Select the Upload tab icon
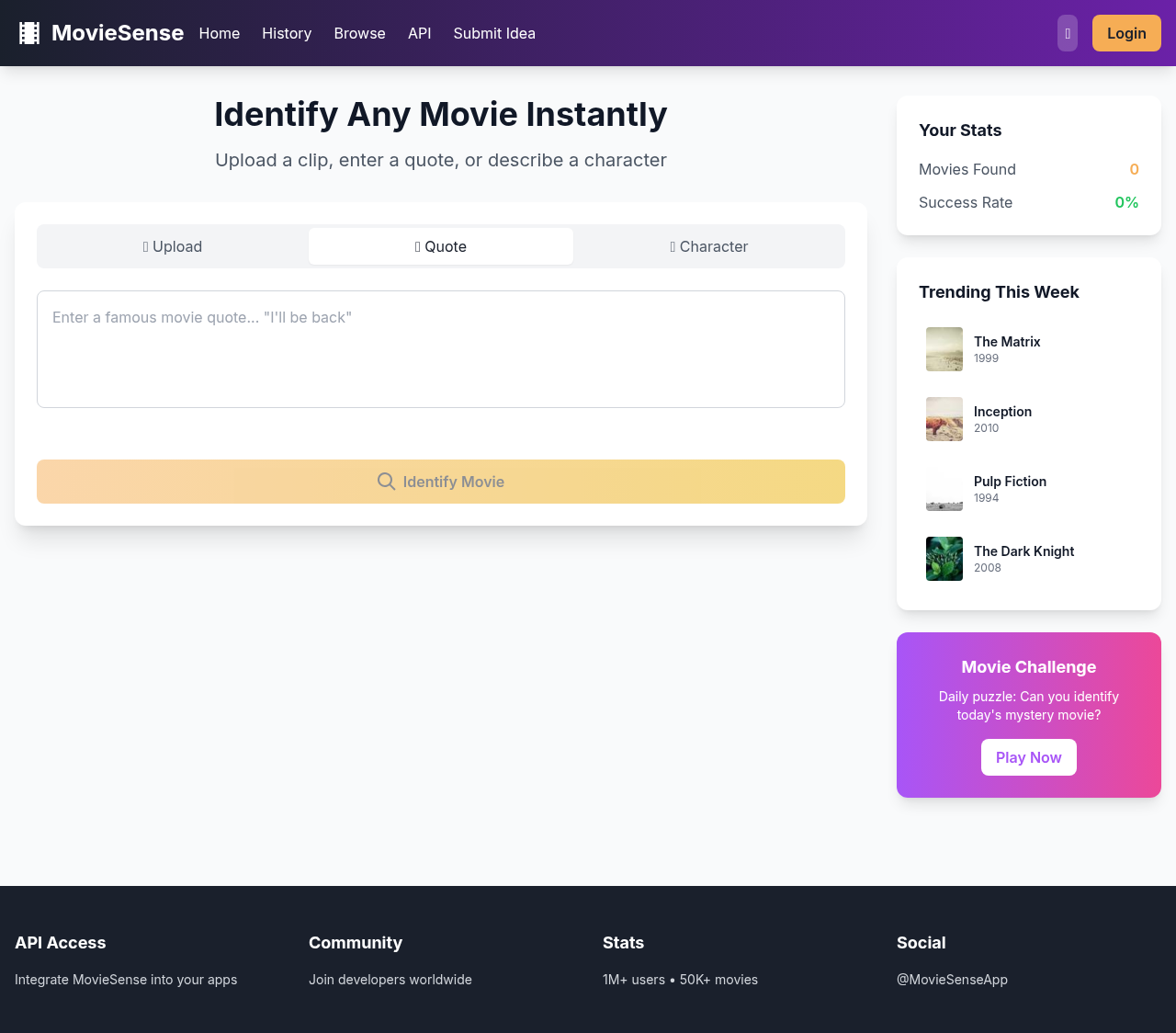 [145, 246]
